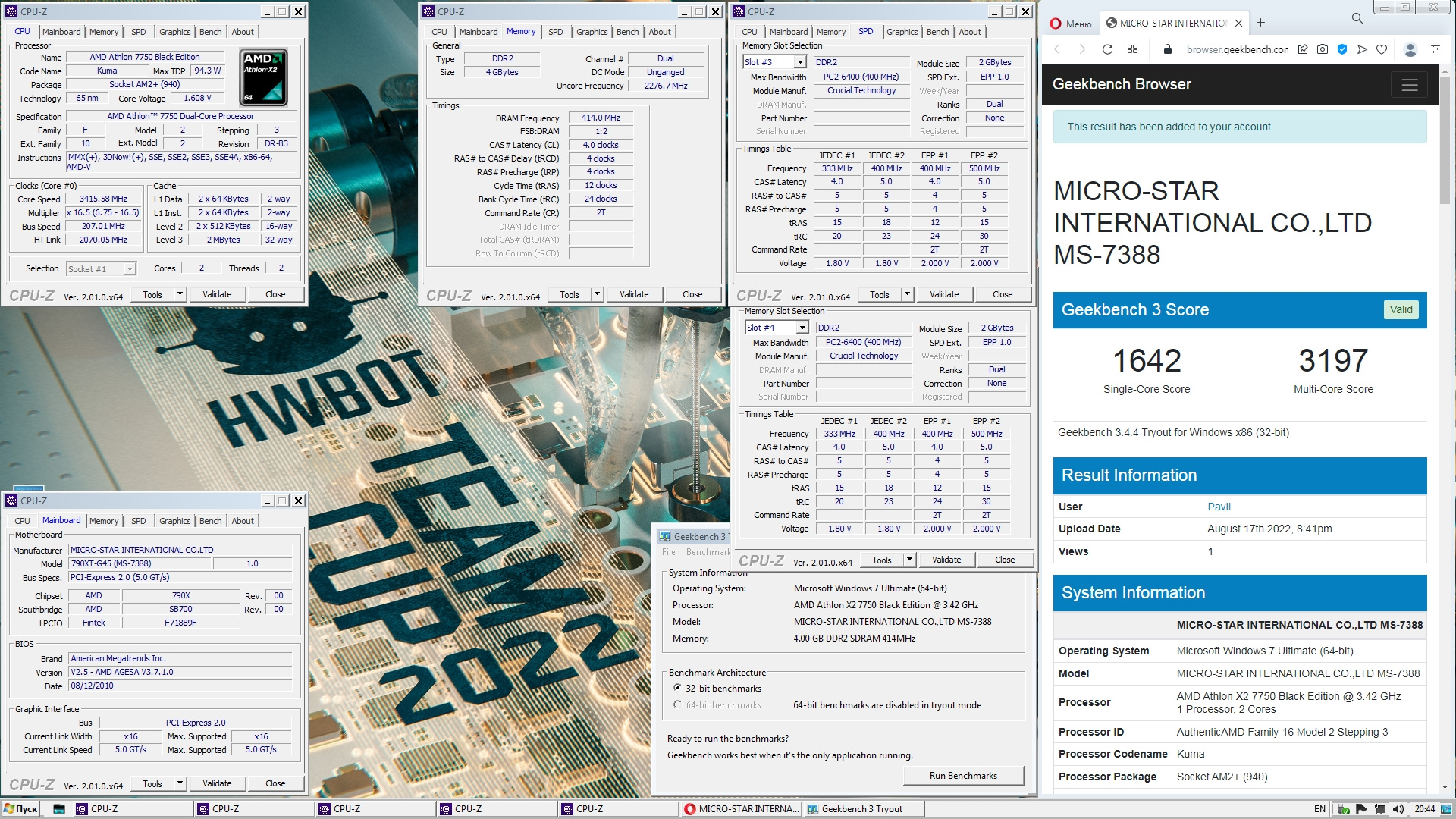
Task: Open the Opera account profile icon
Action: click(x=1410, y=49)
